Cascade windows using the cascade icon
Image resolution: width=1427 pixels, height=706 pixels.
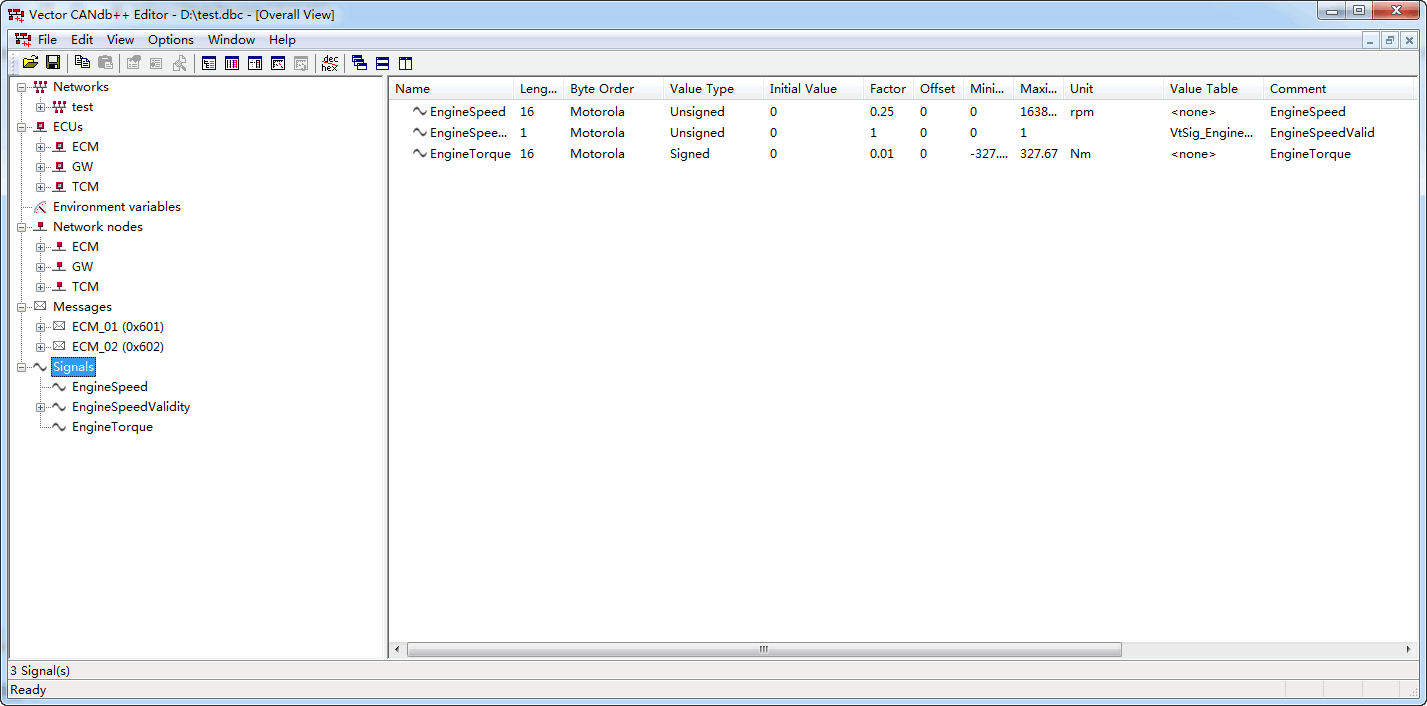tap(358, 63)
